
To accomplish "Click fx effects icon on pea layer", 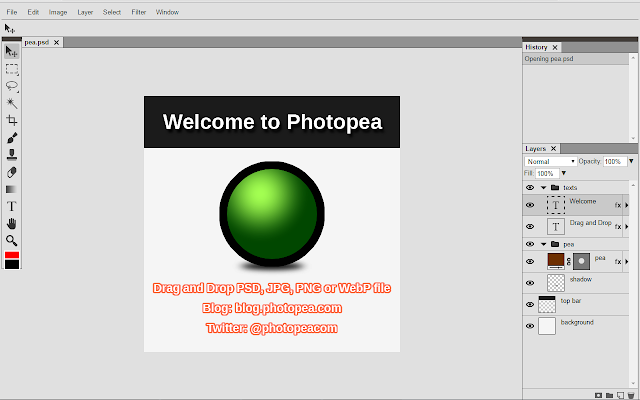I will pyautogui.click(x=618, y=262).
